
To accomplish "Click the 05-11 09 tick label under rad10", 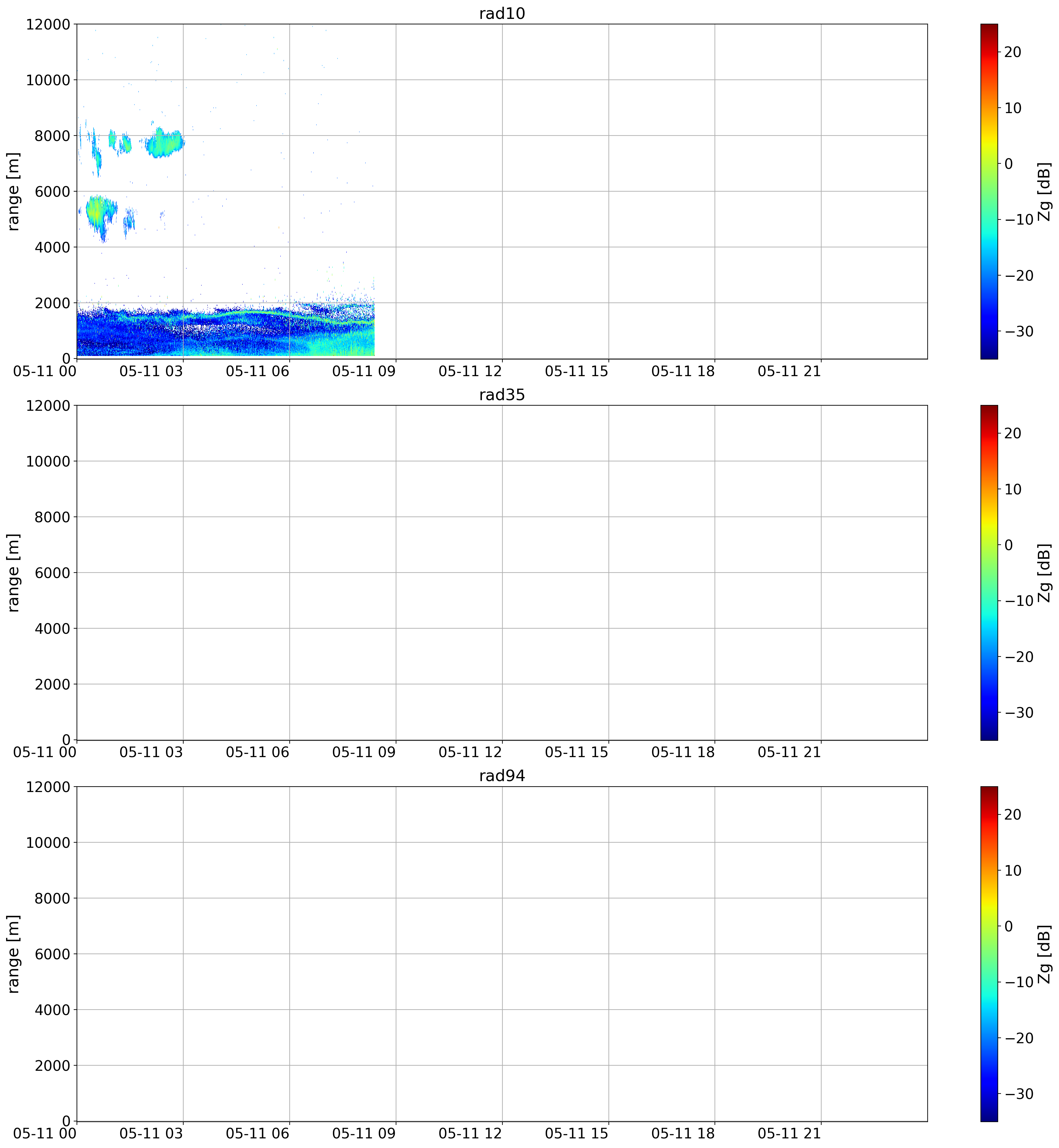I will pos(364,371).
